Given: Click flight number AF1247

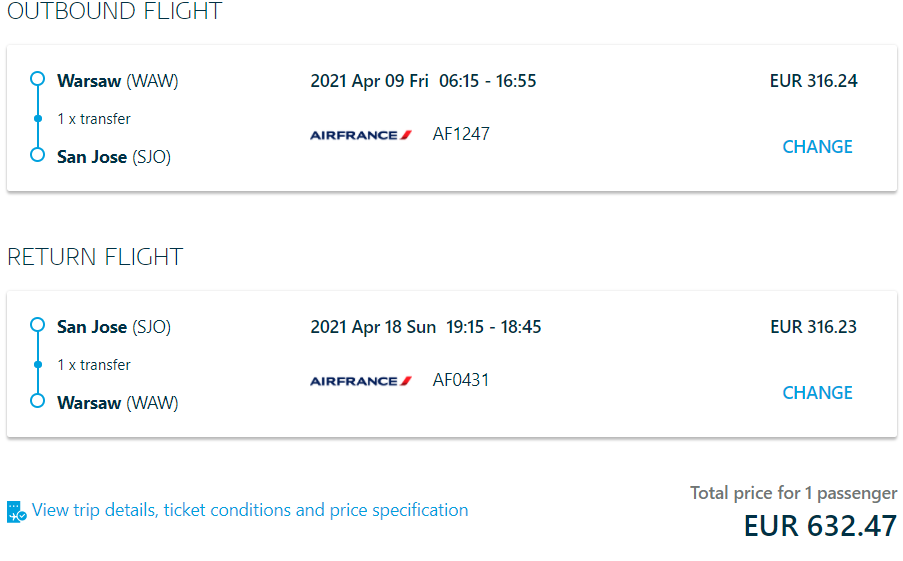Looking at the screenshot, I should [x=461, y=134].
